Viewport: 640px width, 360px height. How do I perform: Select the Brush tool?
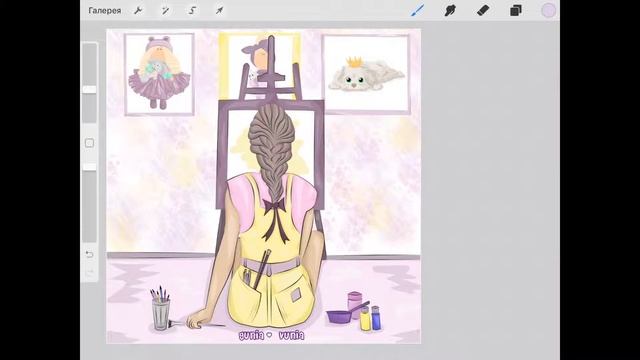(x=417, y=10)
